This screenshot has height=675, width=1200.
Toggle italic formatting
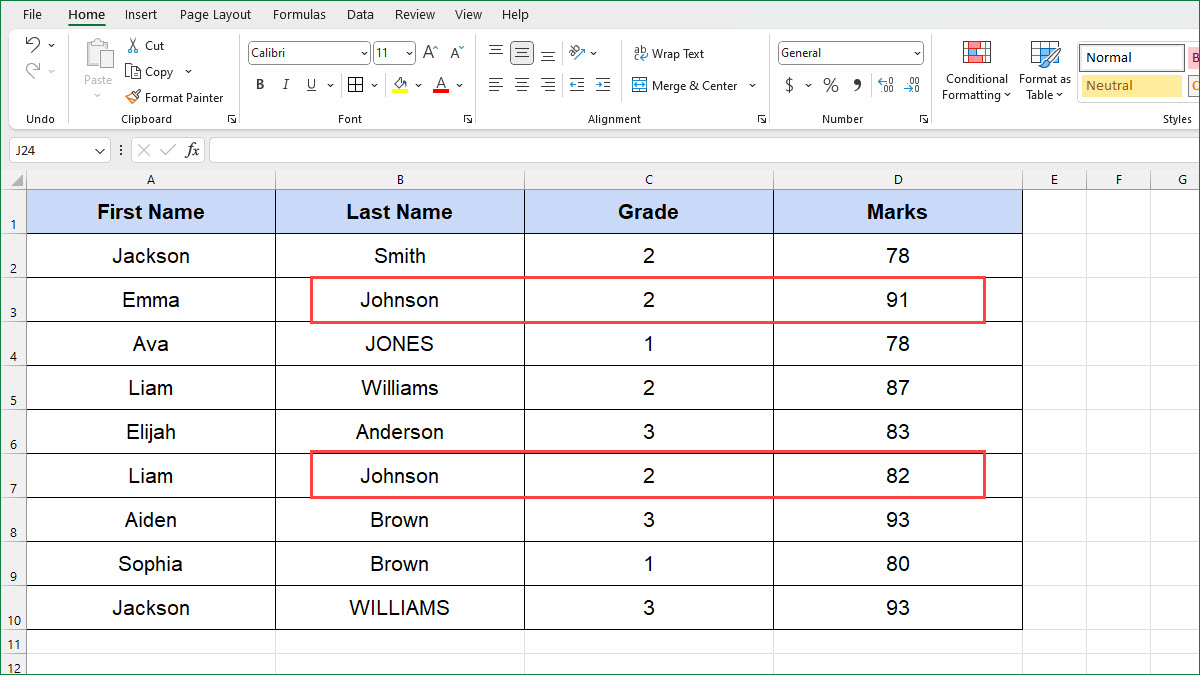click(285, 85)
